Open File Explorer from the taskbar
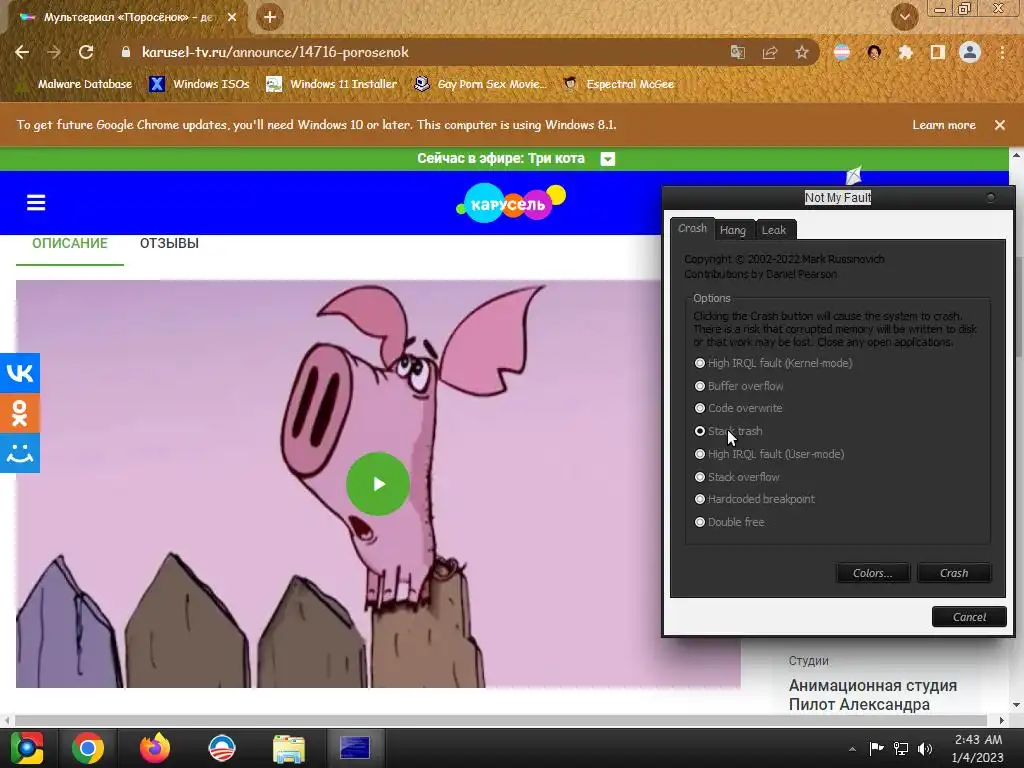The height and width of the screenshot is (768, 1024). (289, 748)
